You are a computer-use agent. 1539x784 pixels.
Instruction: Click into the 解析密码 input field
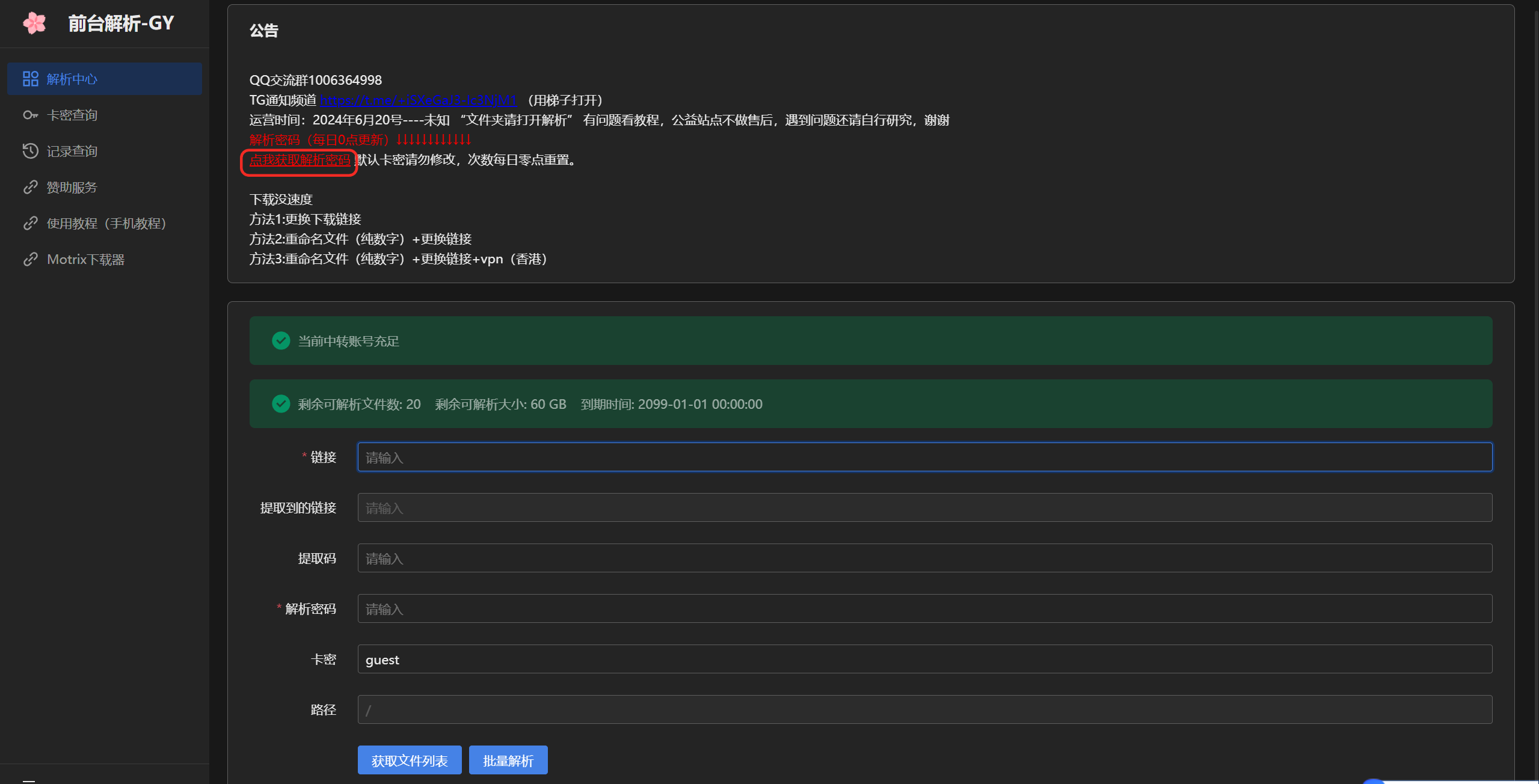click(x=924, y=608)
